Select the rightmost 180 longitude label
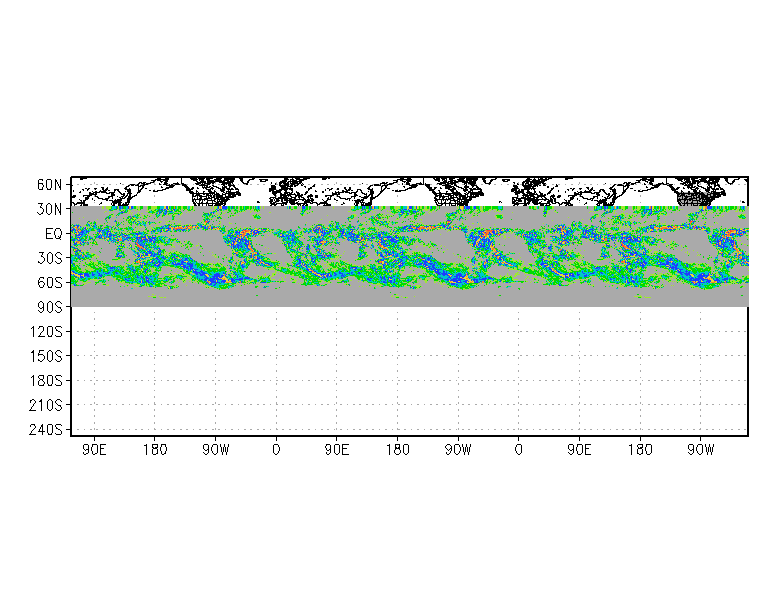The width and height of the screenshot is (784, 612). click(x=640, y=450)
